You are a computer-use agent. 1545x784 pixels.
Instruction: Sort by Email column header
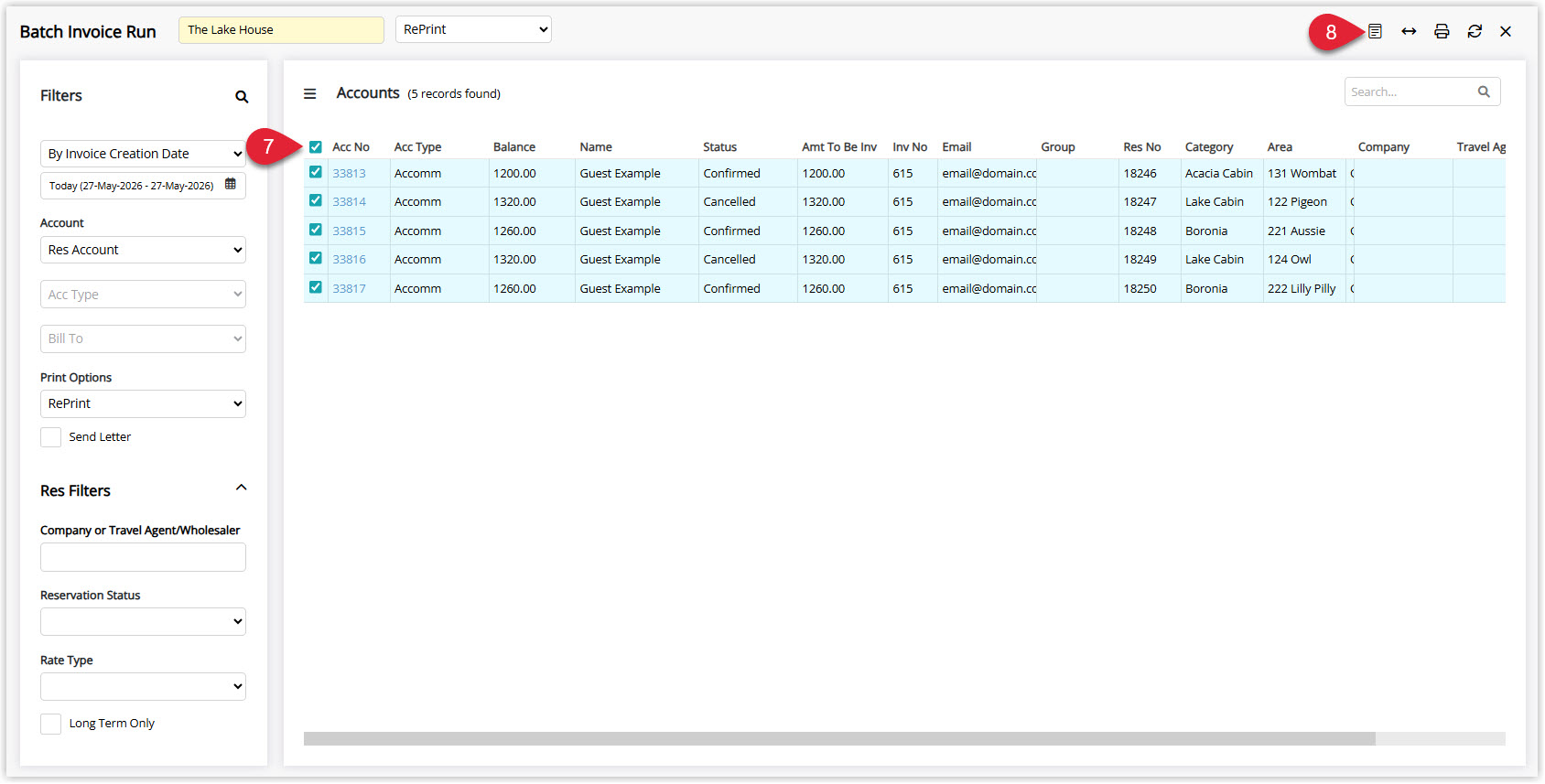pos(956,146)
